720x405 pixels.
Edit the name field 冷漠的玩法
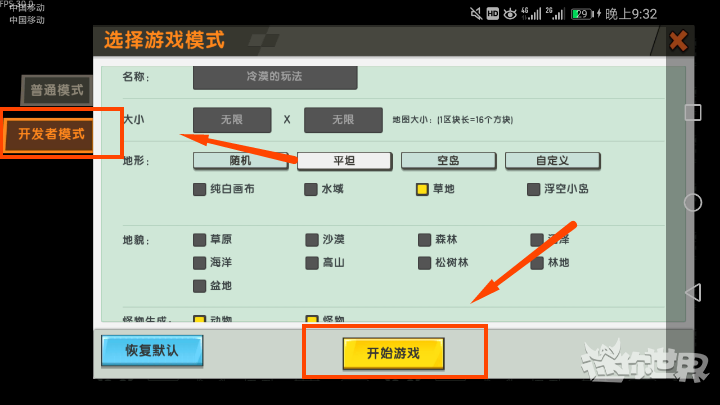(x=275, y=77)
